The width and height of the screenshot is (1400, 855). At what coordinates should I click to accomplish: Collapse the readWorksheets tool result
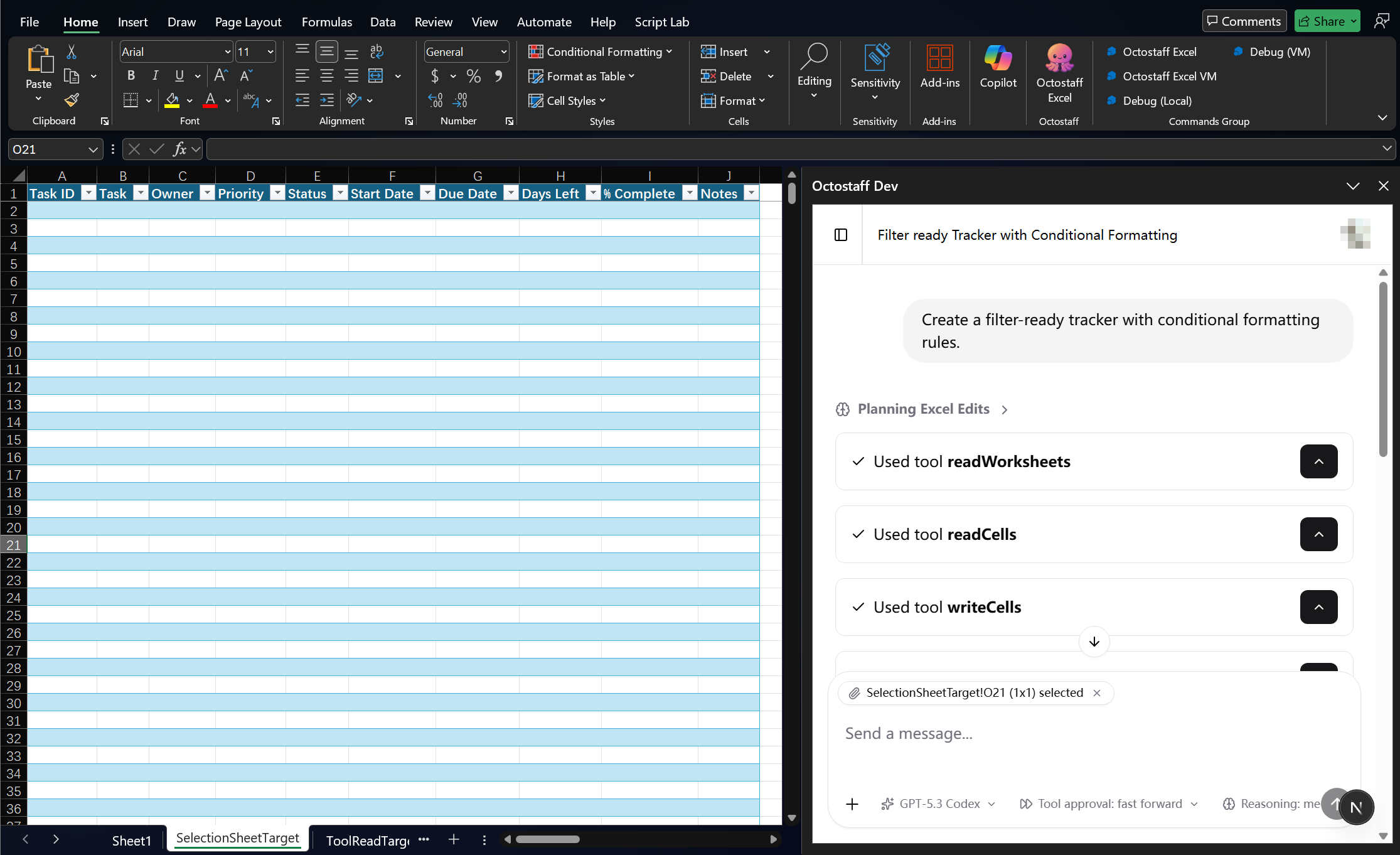click(x=1318, y=461)
